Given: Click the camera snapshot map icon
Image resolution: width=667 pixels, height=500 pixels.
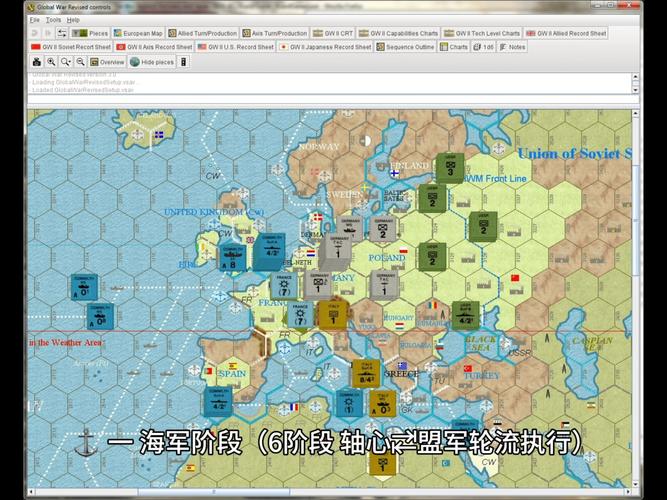Looking at the screenshot, I should [37, 62].
